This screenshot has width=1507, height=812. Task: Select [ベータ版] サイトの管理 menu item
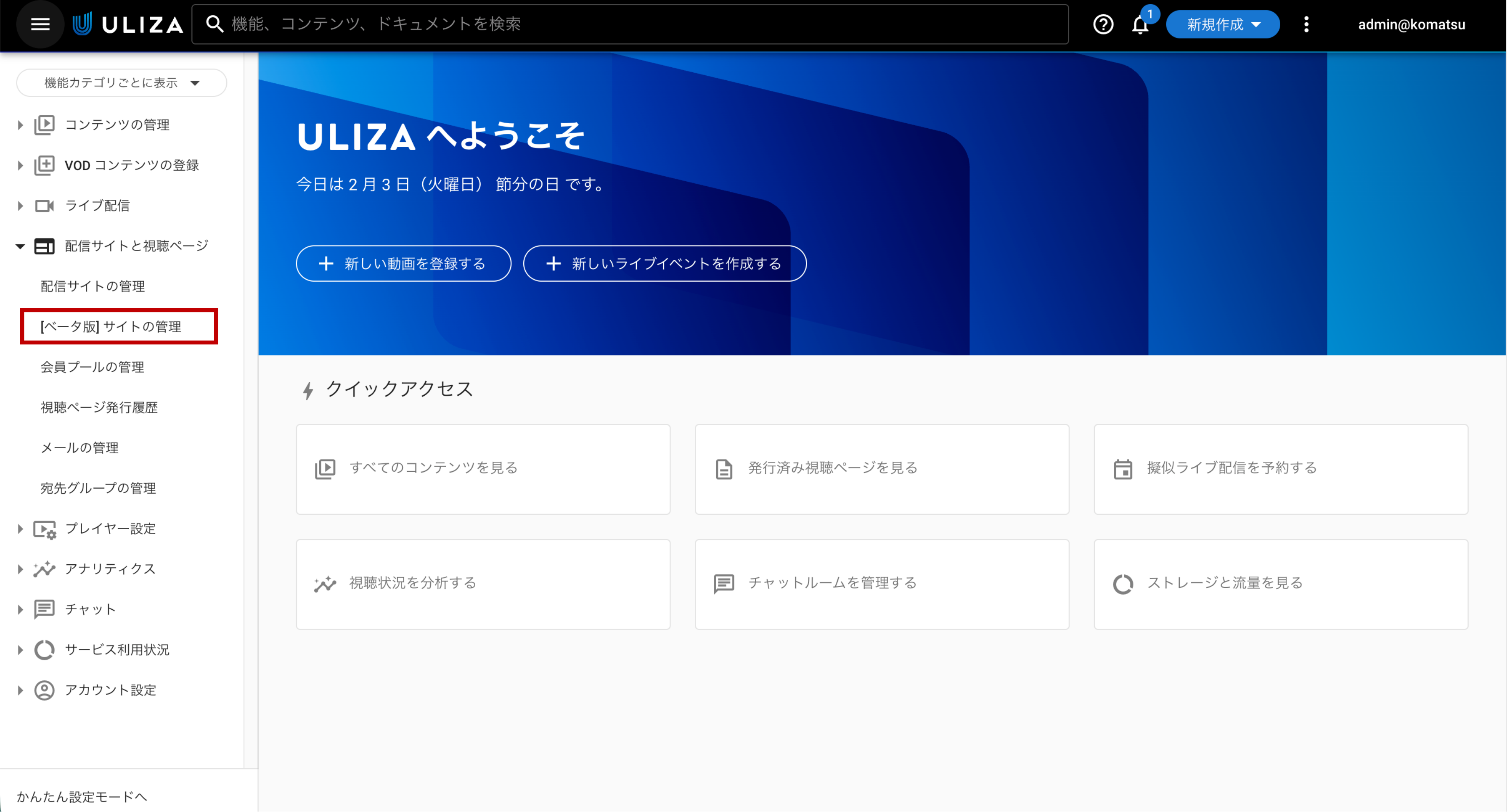pos(111,326)
